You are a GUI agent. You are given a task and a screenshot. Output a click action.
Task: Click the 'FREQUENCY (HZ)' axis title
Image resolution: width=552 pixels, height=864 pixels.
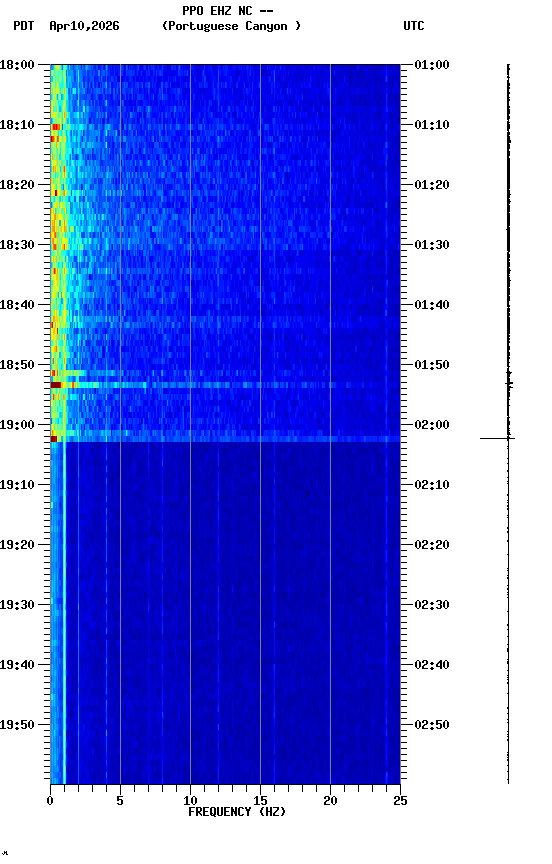(237, 812)
